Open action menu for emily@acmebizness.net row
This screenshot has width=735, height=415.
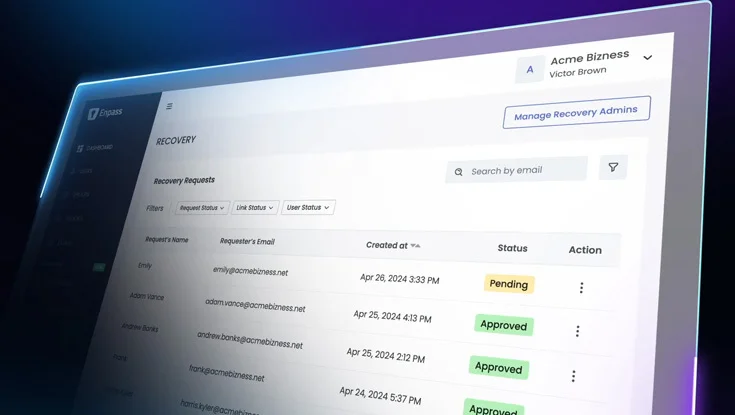pos(581,287)
